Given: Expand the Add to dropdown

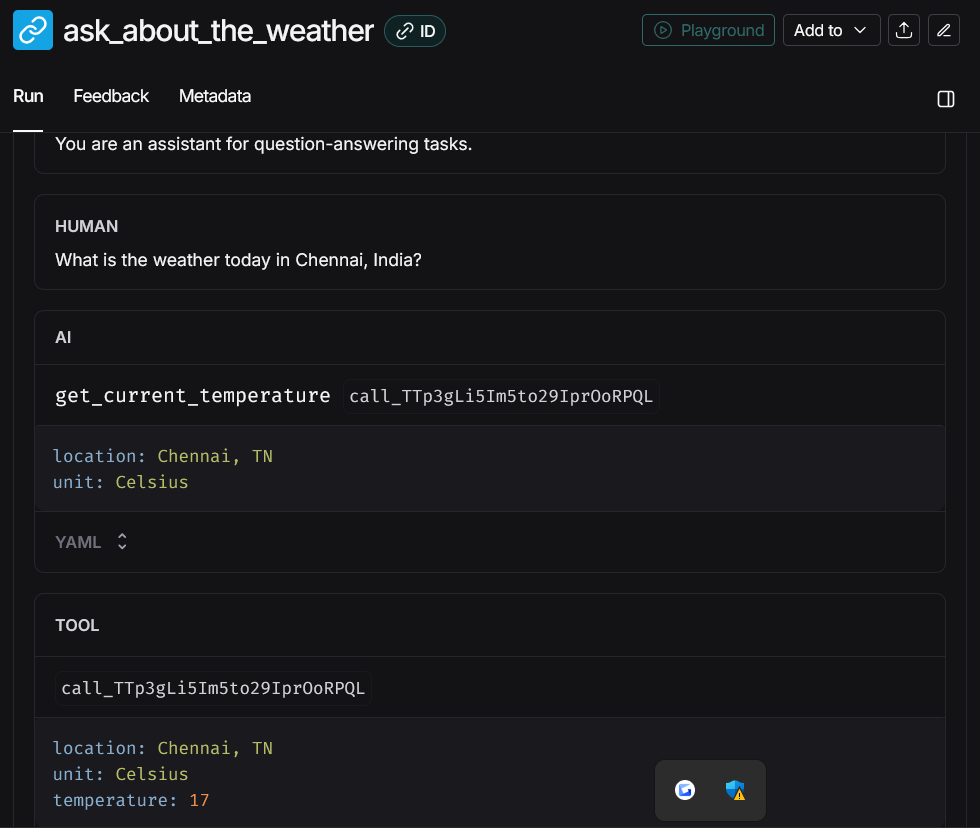Looking at the screenshot, I should pyautogui.click(x=831, y=30).
